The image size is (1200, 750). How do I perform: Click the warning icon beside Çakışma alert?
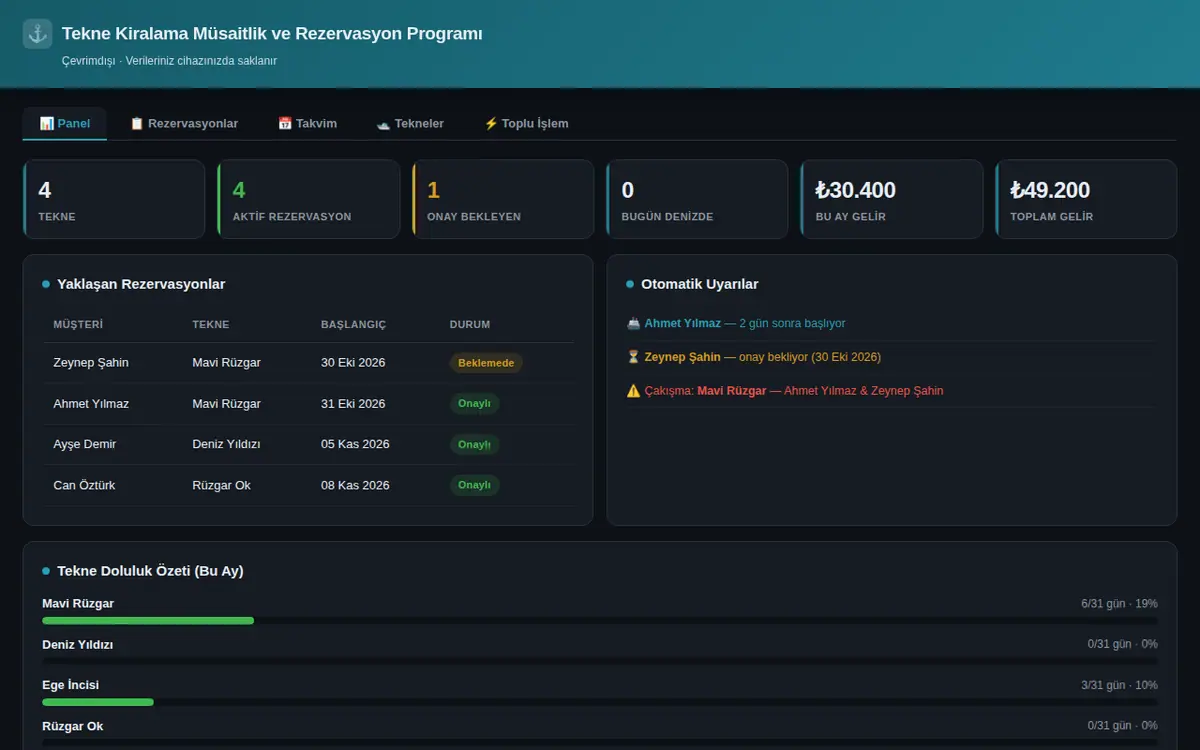633,391
